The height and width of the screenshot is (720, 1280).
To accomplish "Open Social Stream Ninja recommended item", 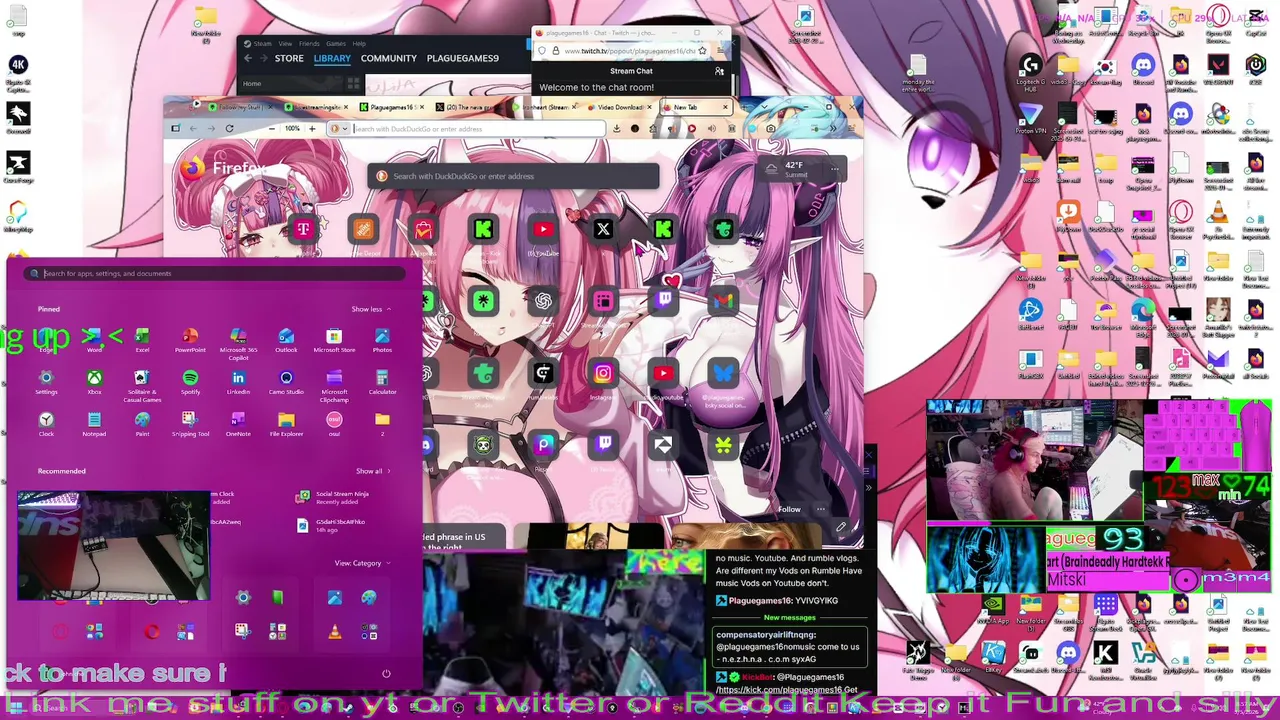I will pos(333,496).
